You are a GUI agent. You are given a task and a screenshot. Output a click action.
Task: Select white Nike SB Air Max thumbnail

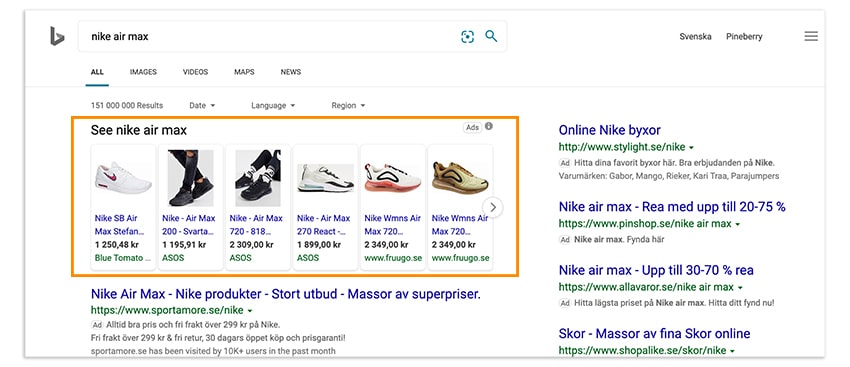coord(123,179)
